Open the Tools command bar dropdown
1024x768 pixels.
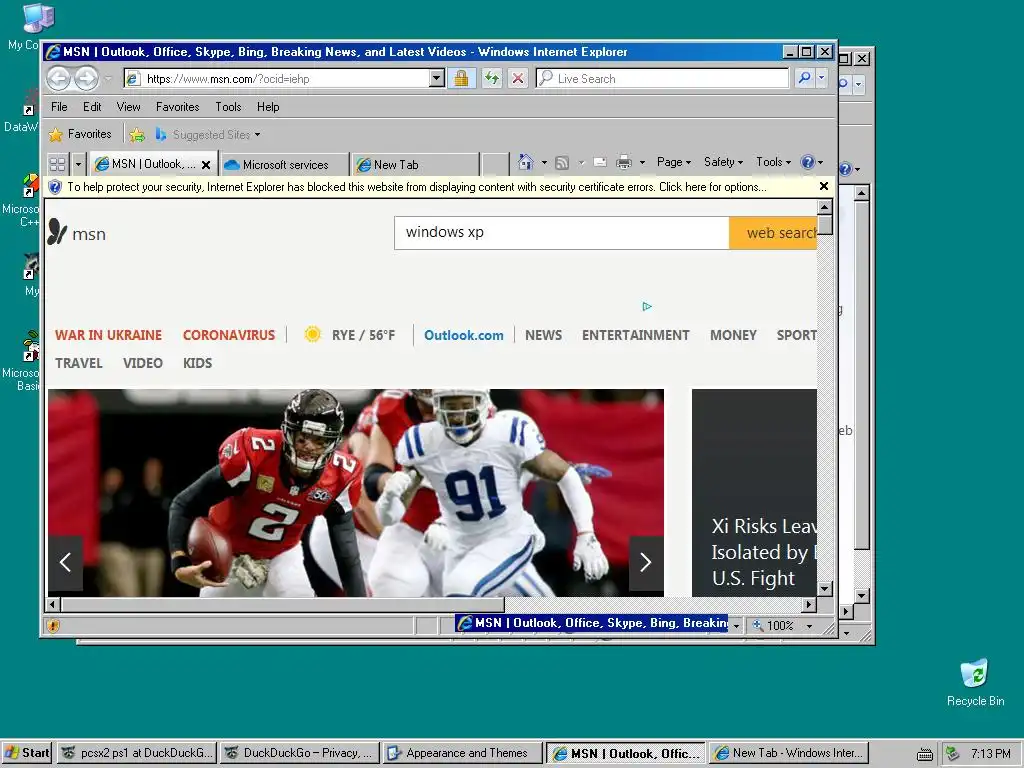coord(774,162)
